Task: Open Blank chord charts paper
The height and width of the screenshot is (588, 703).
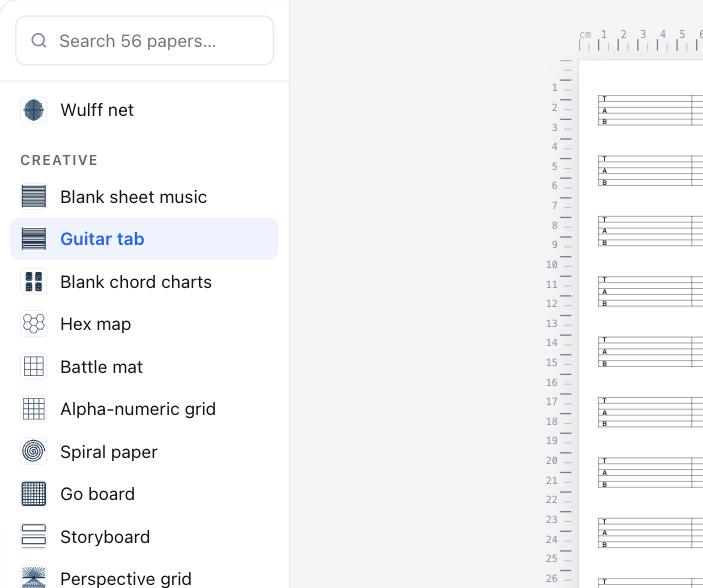Action: [x=144, y=282]
